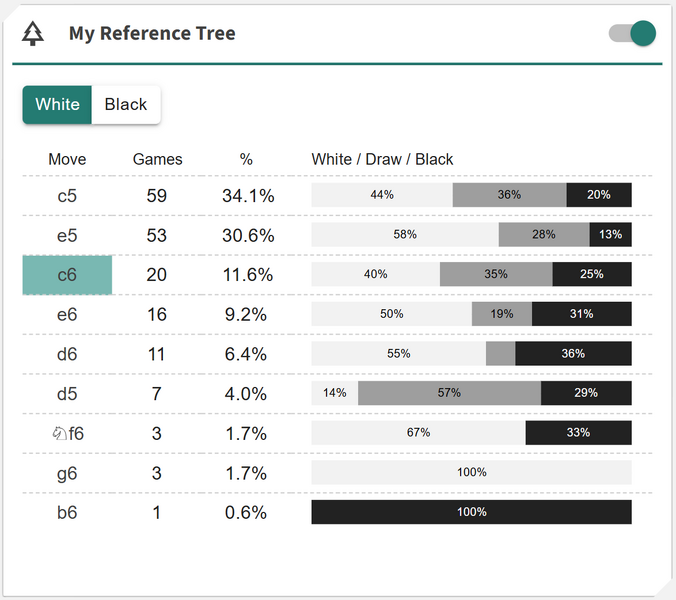Click the highlighted c6 move
Image resolution: width=676 pixels, height=600 pixels.
coord(67,275)
